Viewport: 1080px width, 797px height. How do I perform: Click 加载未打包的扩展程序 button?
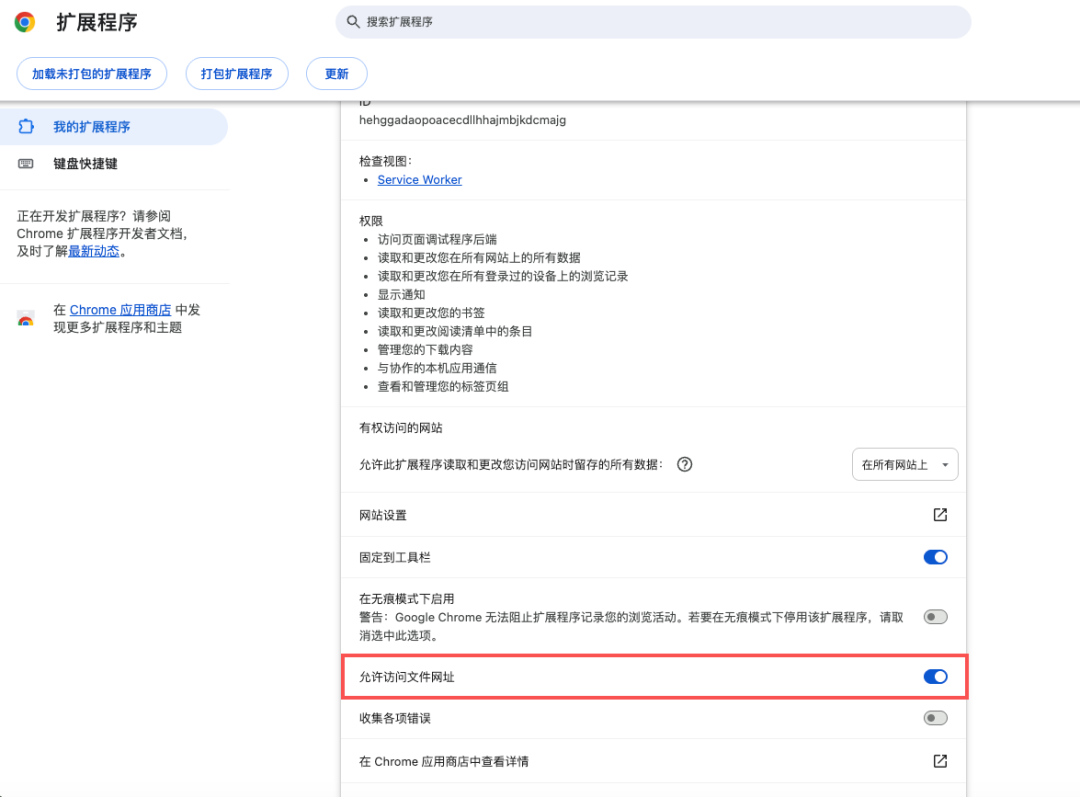click(92, 74)
